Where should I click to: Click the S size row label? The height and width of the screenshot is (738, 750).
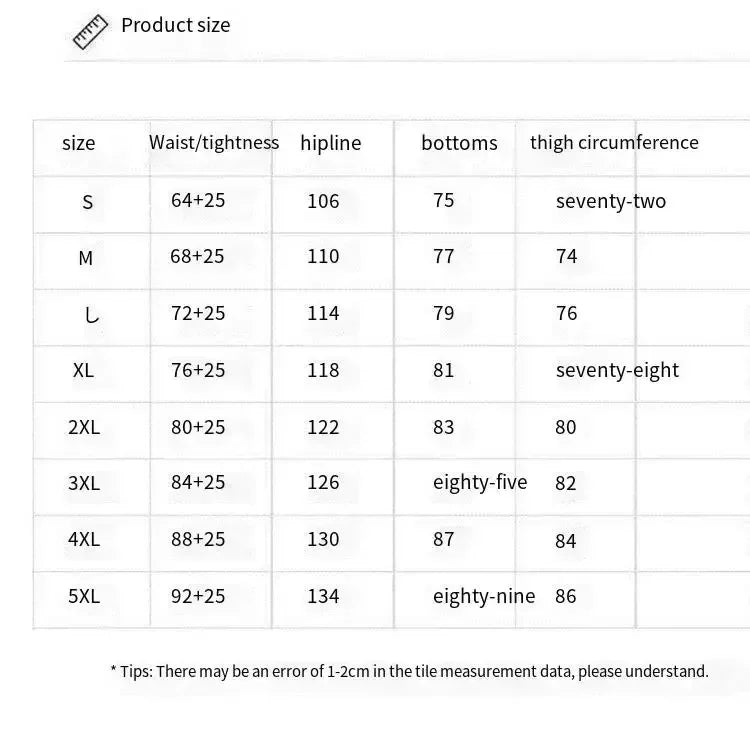87,202
